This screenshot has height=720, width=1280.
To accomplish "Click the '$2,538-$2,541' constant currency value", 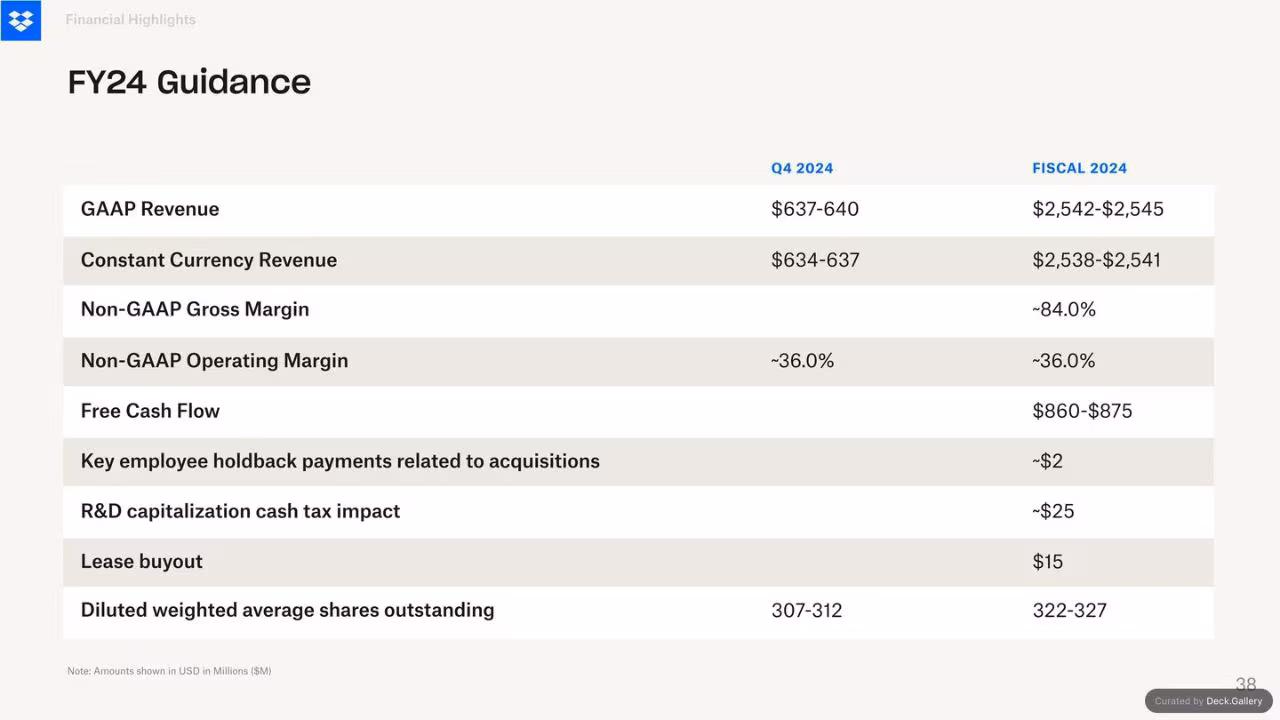I will (x=1096, y=260).
